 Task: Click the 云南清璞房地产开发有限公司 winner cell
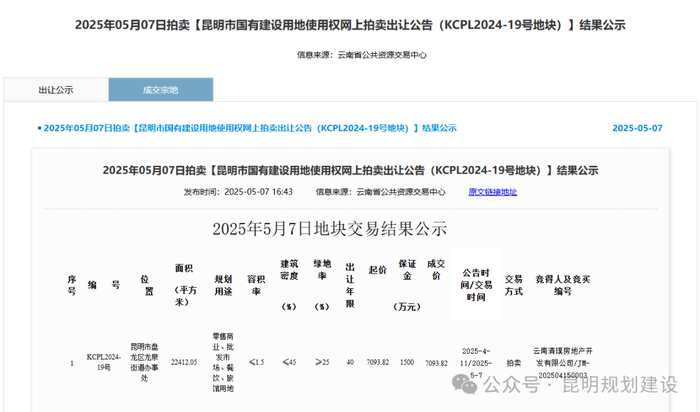tap(562, 363)
